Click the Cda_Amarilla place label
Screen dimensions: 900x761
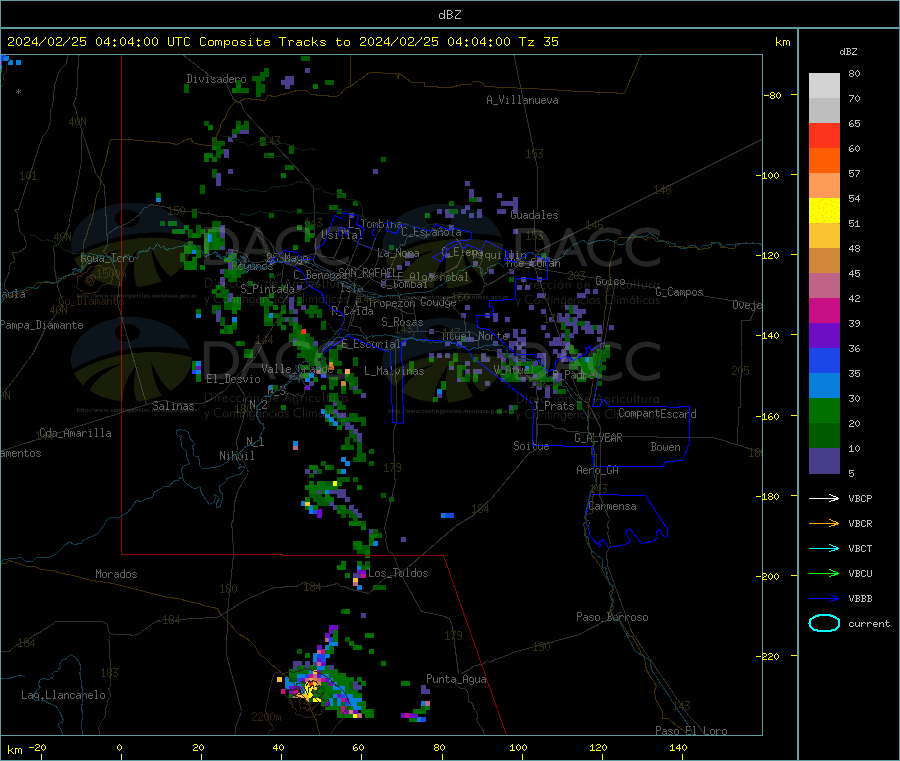point(75,433)
